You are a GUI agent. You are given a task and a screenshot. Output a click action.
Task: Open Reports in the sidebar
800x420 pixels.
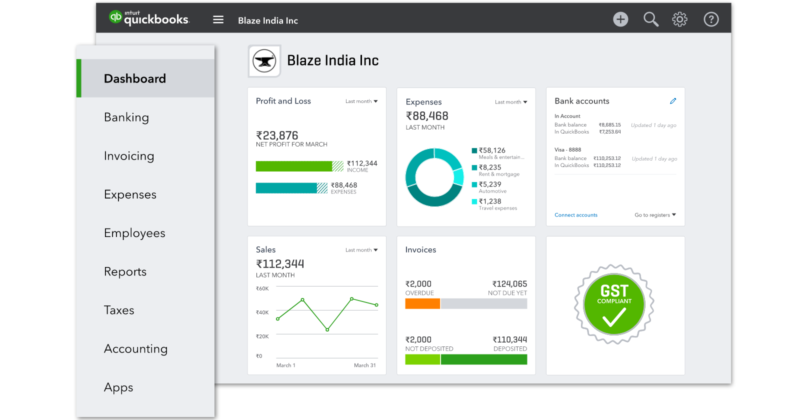pyautogui.click(x=125, y=271)
